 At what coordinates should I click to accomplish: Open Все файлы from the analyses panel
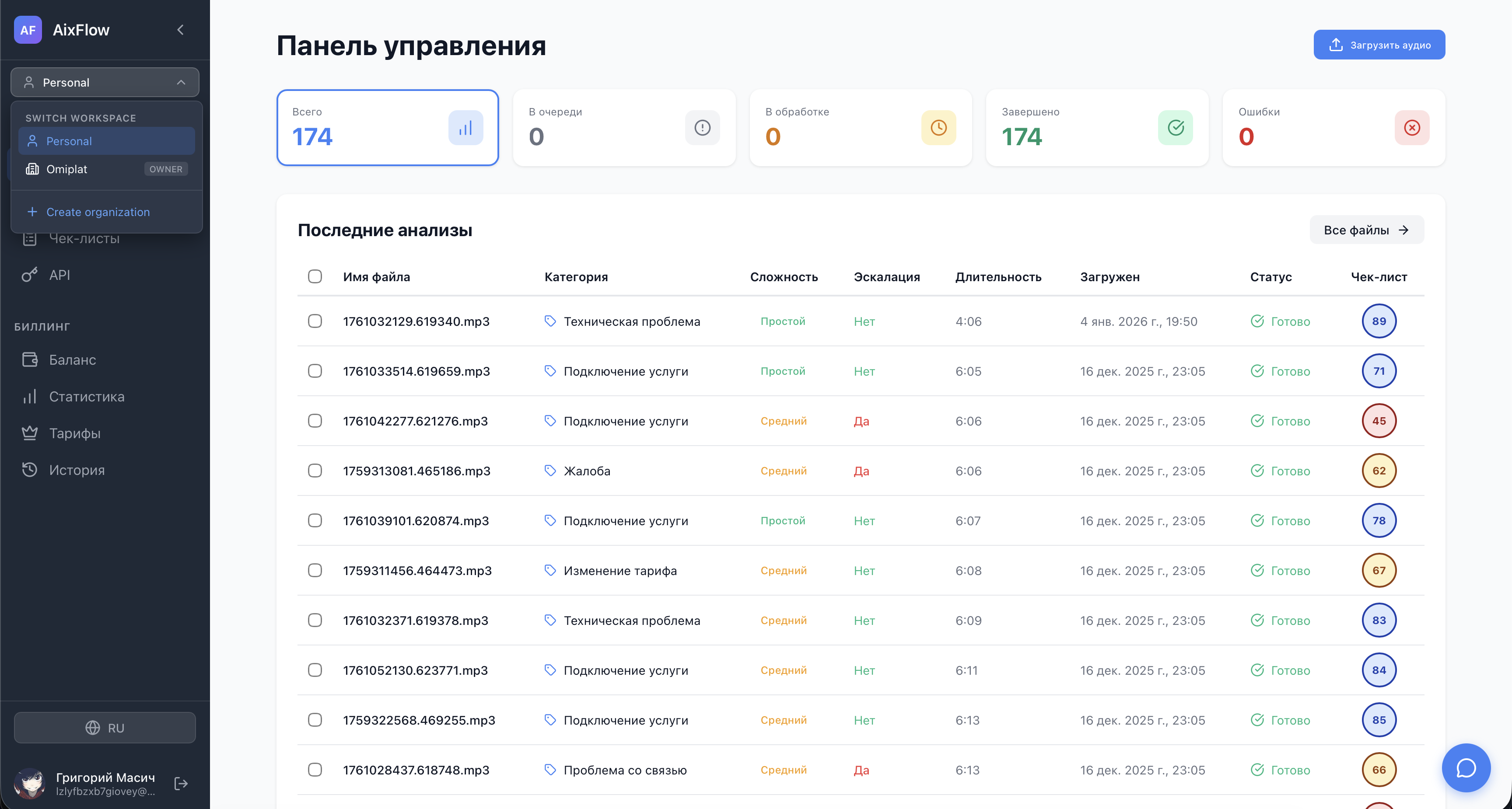[1366, 230]
